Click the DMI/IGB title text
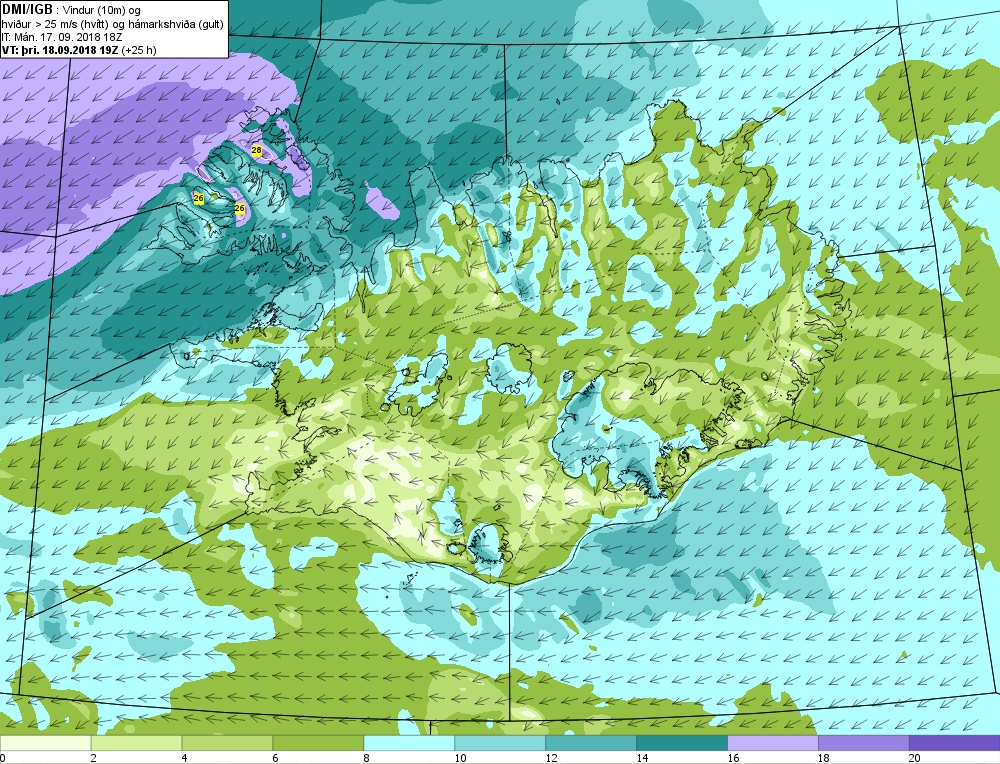The width and height of the screenshot is (1000, 764). click(27, 10)
